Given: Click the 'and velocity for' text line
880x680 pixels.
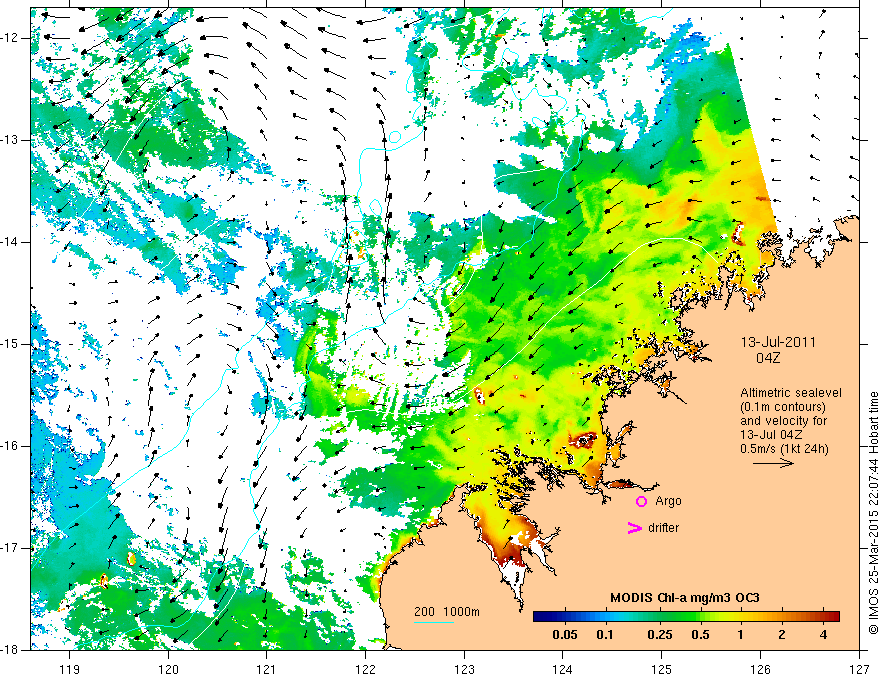Looking at the screenshot, I should (784, 421).
